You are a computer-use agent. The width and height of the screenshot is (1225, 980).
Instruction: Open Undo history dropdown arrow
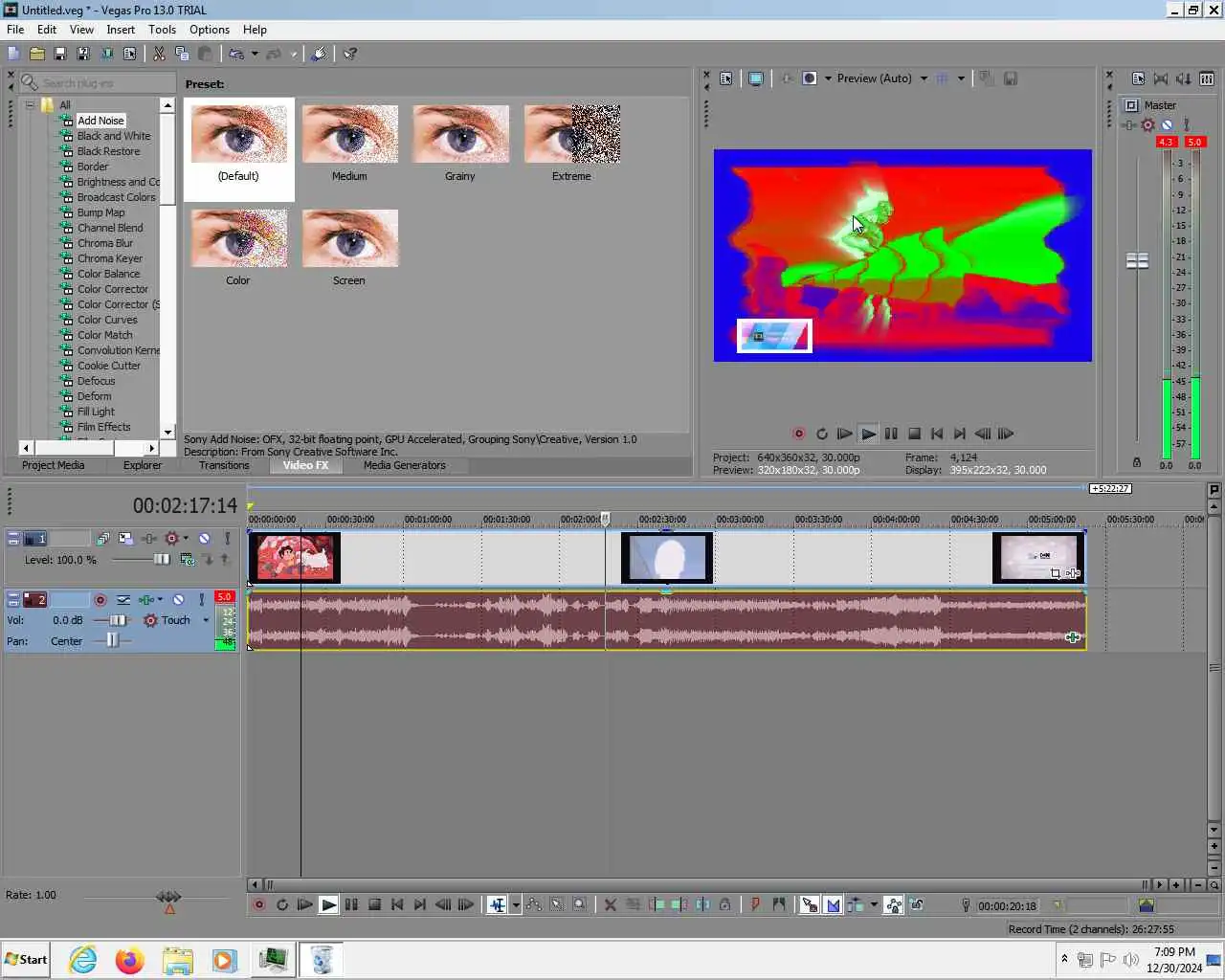pyautogui.click(x=255, y=54)
